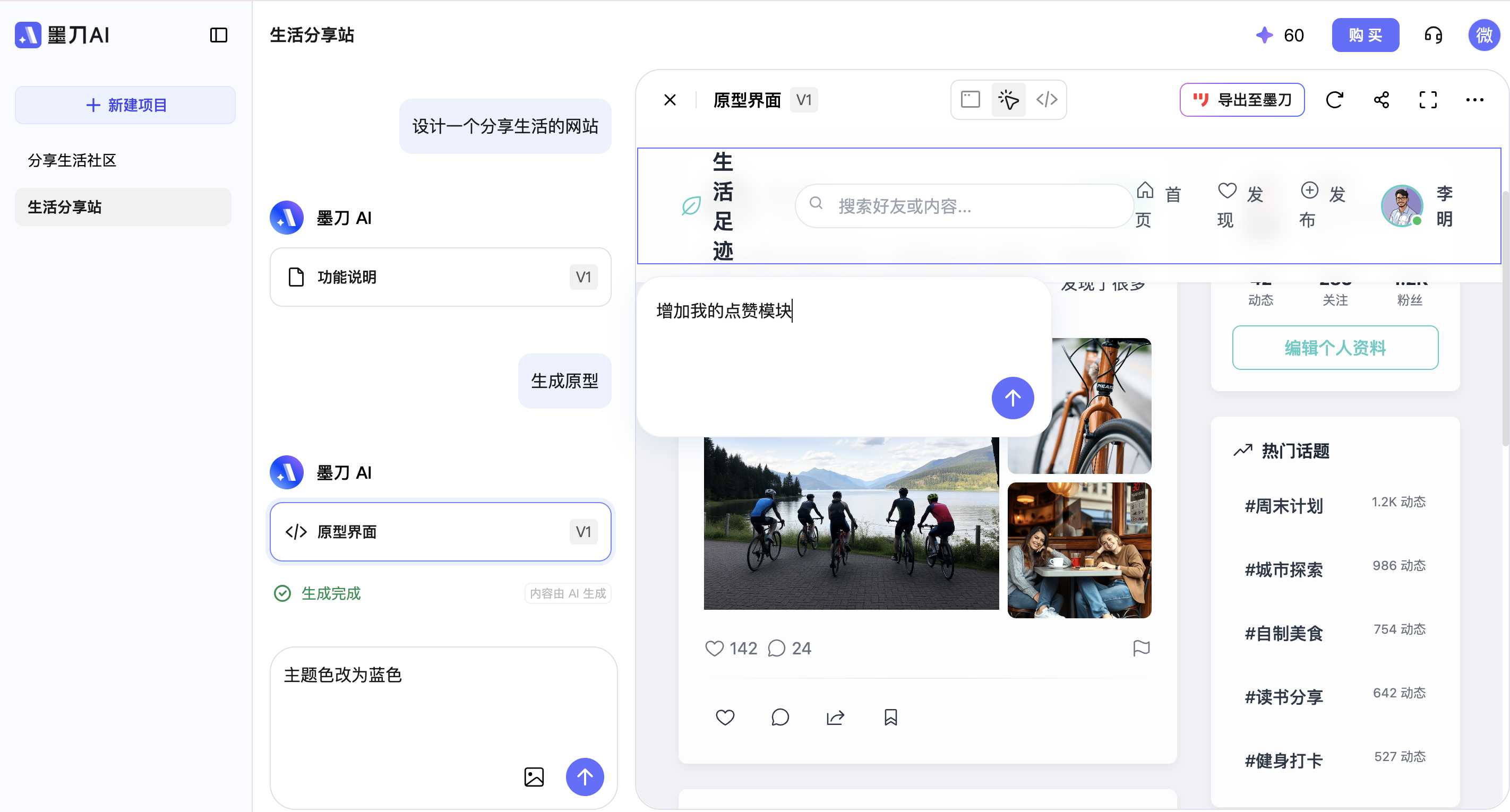Image resolution: width=1510 pixels, height=812 pixels.
Task: Click the 购买 purchase button
Action: (1365, 35)
